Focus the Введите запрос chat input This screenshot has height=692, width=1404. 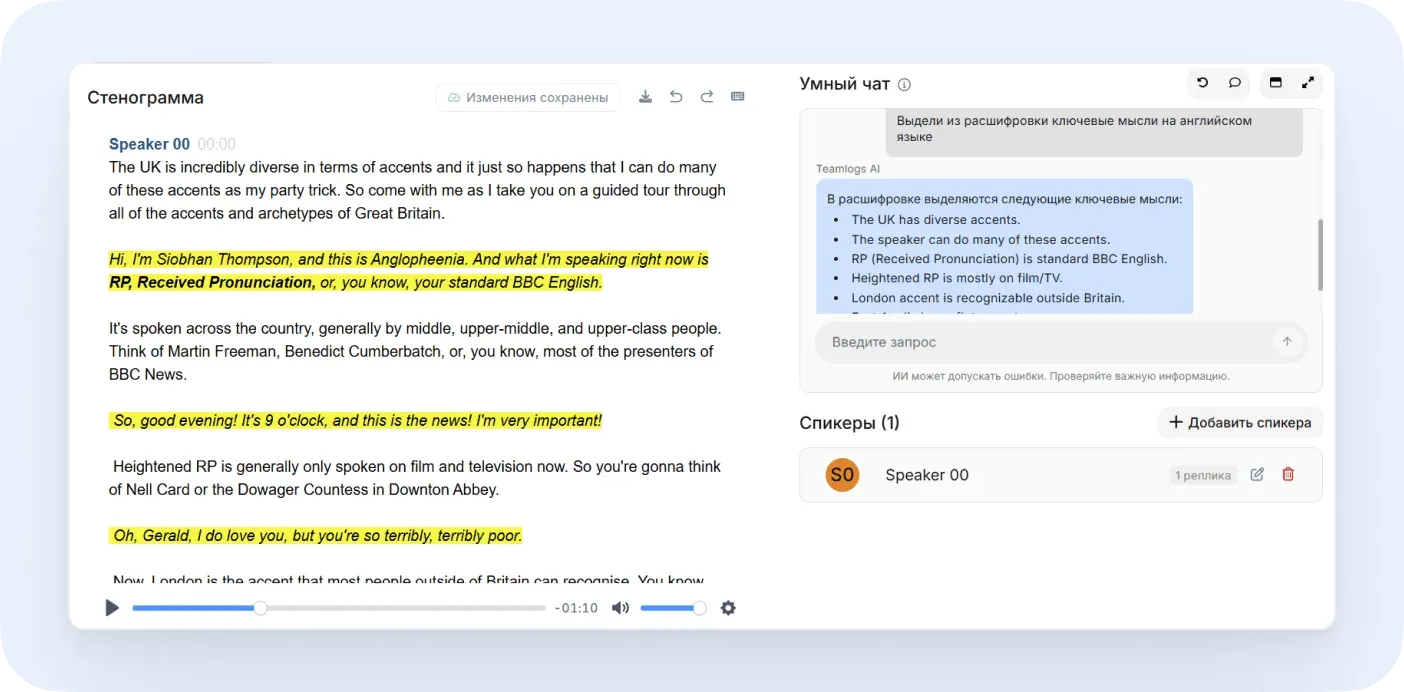click(x=1061, y=342)
